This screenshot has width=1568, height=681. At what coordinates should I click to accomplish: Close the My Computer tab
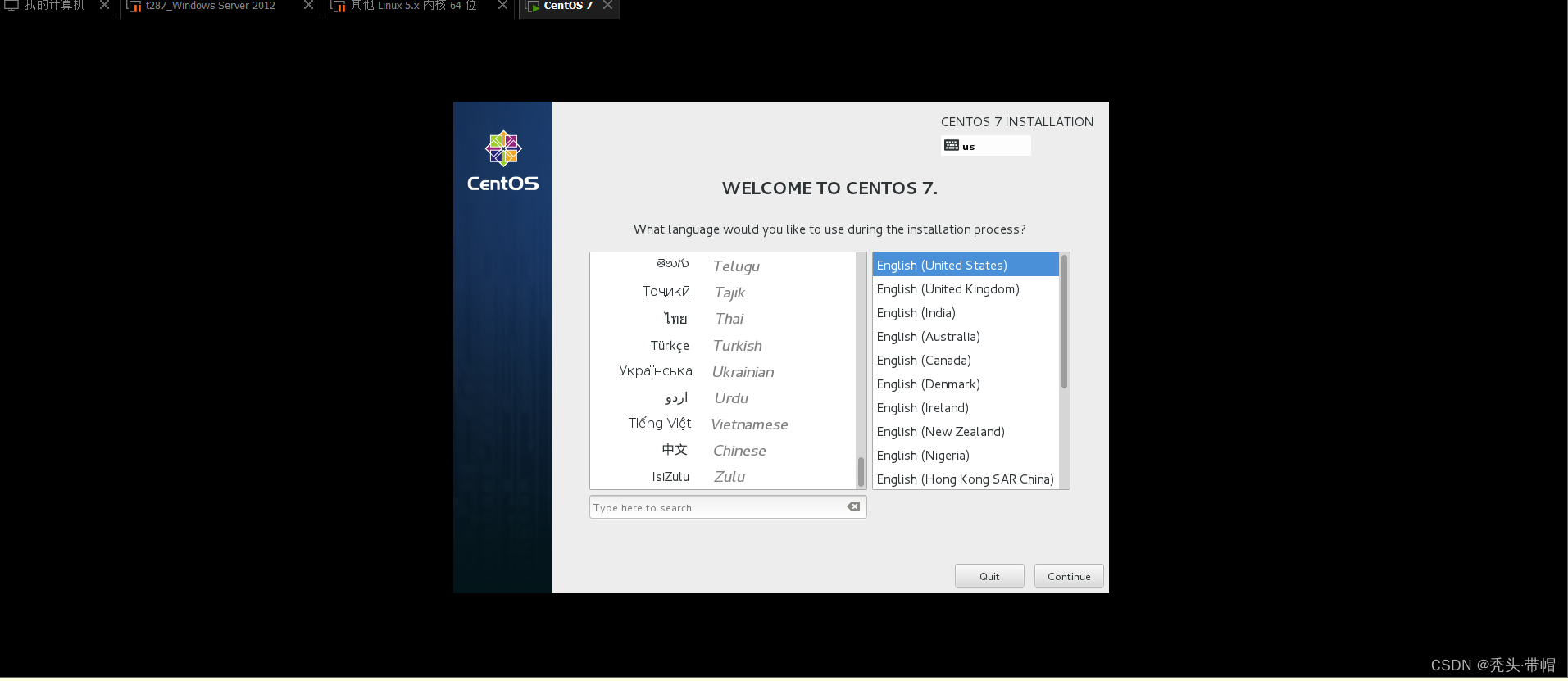click(104, 5)
